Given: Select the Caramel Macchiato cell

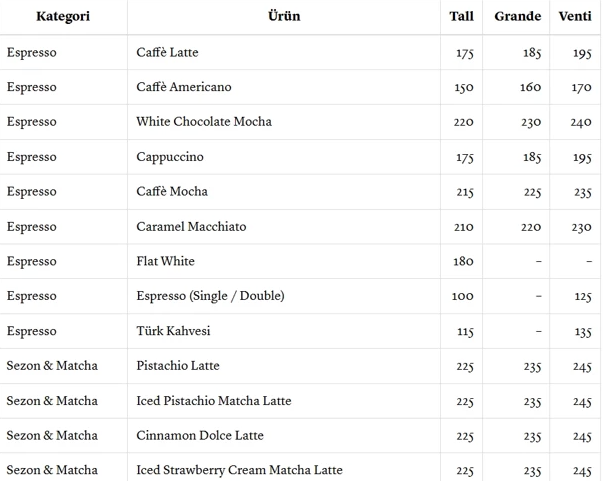Looking at the screenshot, I should (x=191, y=226).
